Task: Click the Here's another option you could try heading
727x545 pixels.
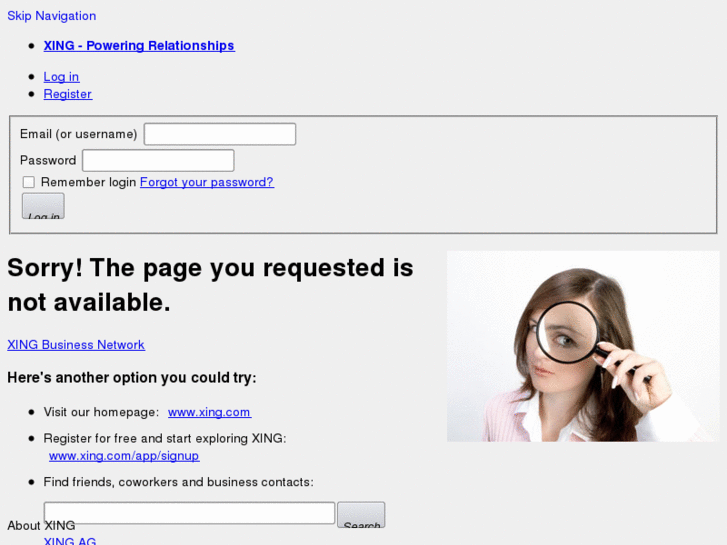Action: [x=132, y=378]
